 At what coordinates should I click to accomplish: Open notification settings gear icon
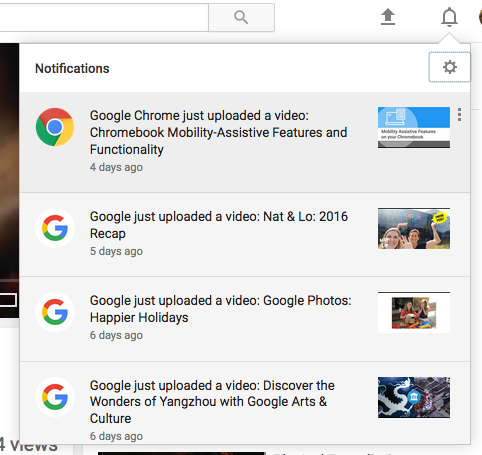pyautogui.click(x=450, y=67)
